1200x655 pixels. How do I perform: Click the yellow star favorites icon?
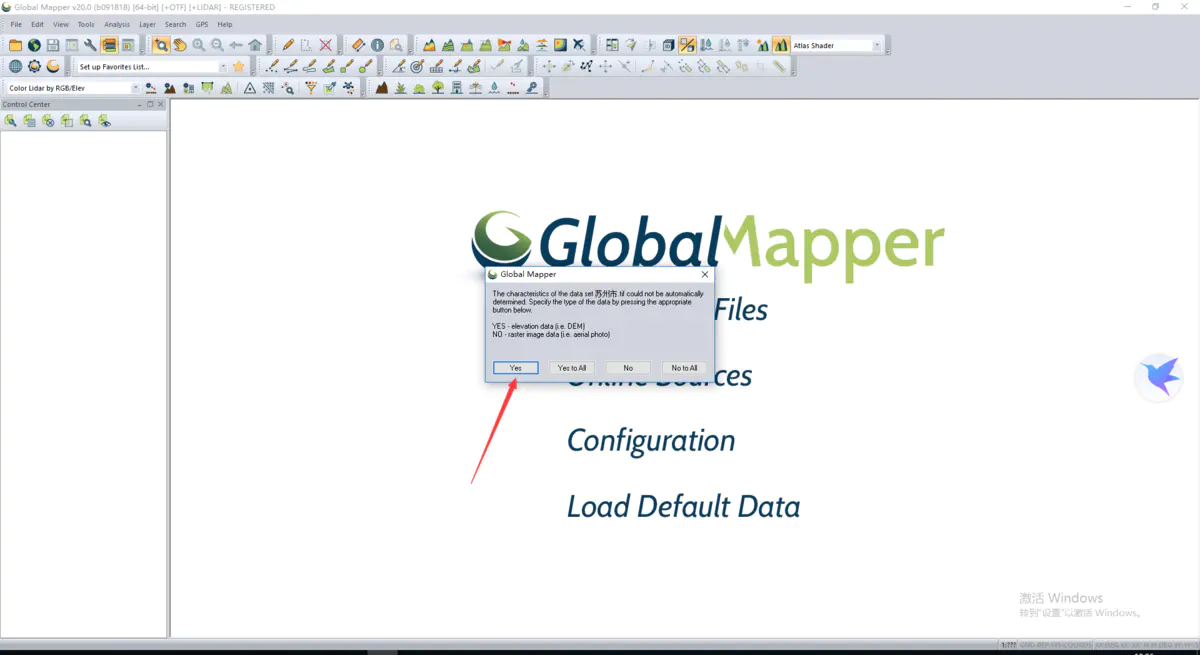pyautogui.click(x=238, y=66)
